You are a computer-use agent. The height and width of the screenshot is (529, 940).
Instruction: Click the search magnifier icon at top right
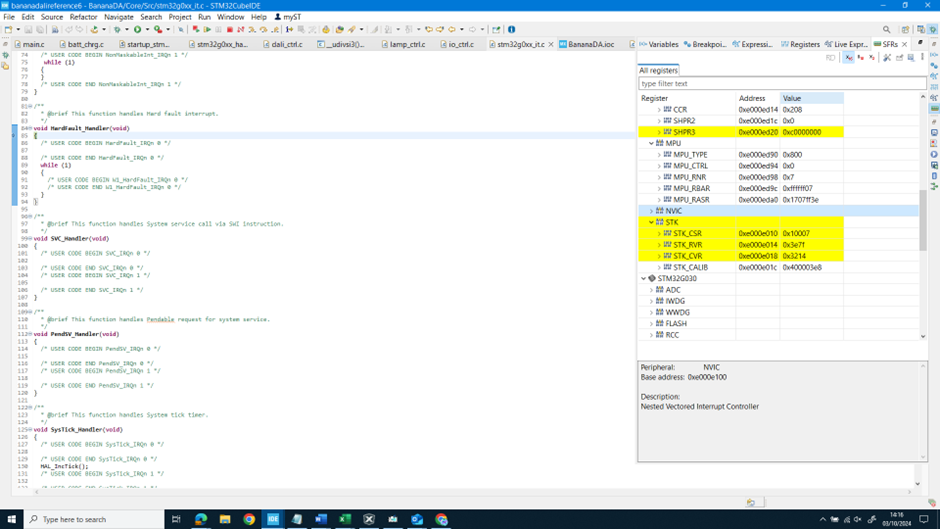coord(886,30)
